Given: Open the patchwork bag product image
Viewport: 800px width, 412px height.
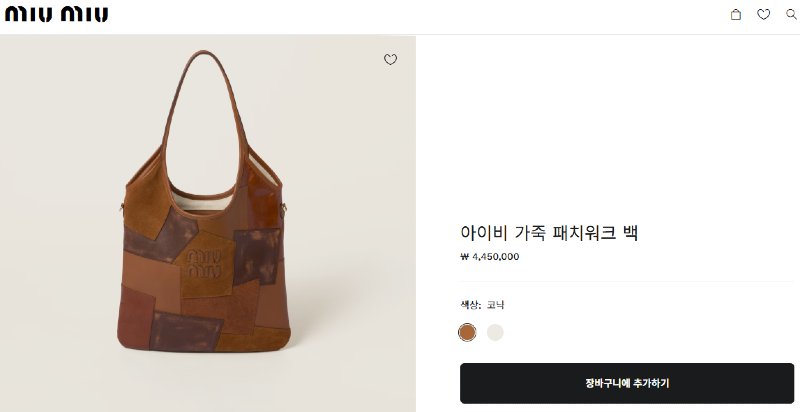Looking at the screenshot, I should click(x=208, y=223).
